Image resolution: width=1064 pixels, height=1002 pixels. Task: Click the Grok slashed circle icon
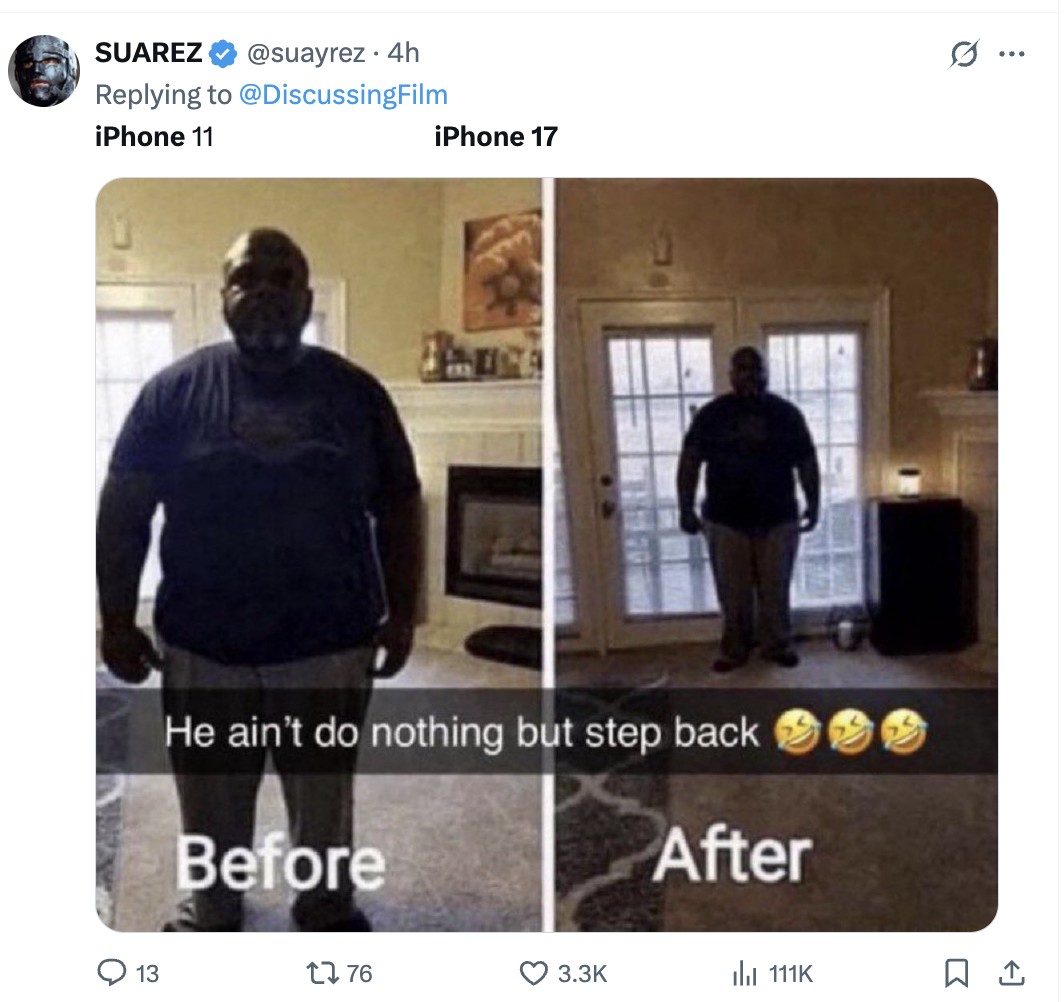click(x=964, y=54)
